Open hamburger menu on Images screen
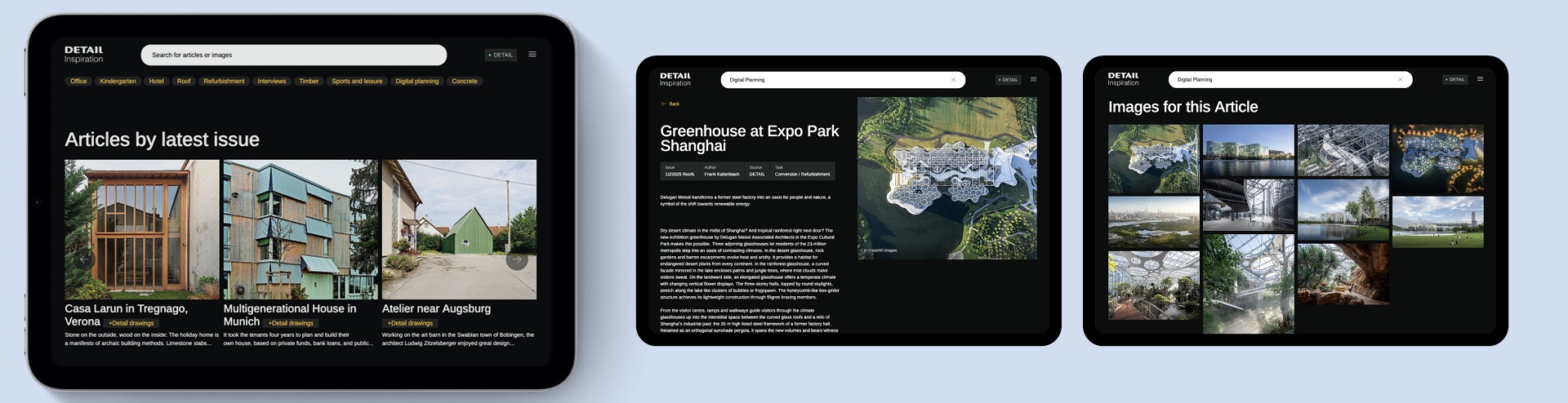This screenshot has width=1568, height=403. pyautogui.click(x=1480, y=79)
